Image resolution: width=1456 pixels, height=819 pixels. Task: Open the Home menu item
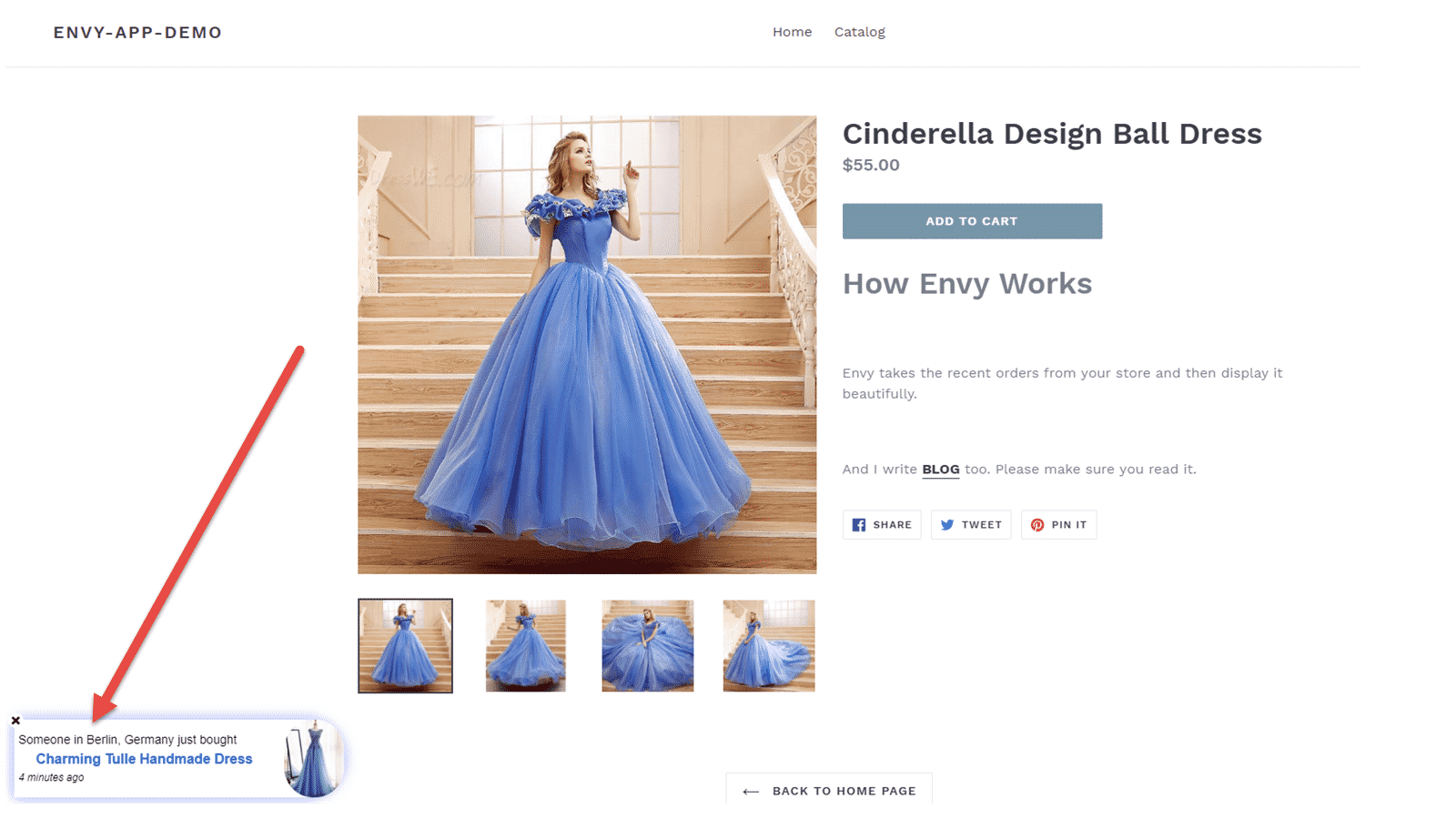click(x=792, y=32)
